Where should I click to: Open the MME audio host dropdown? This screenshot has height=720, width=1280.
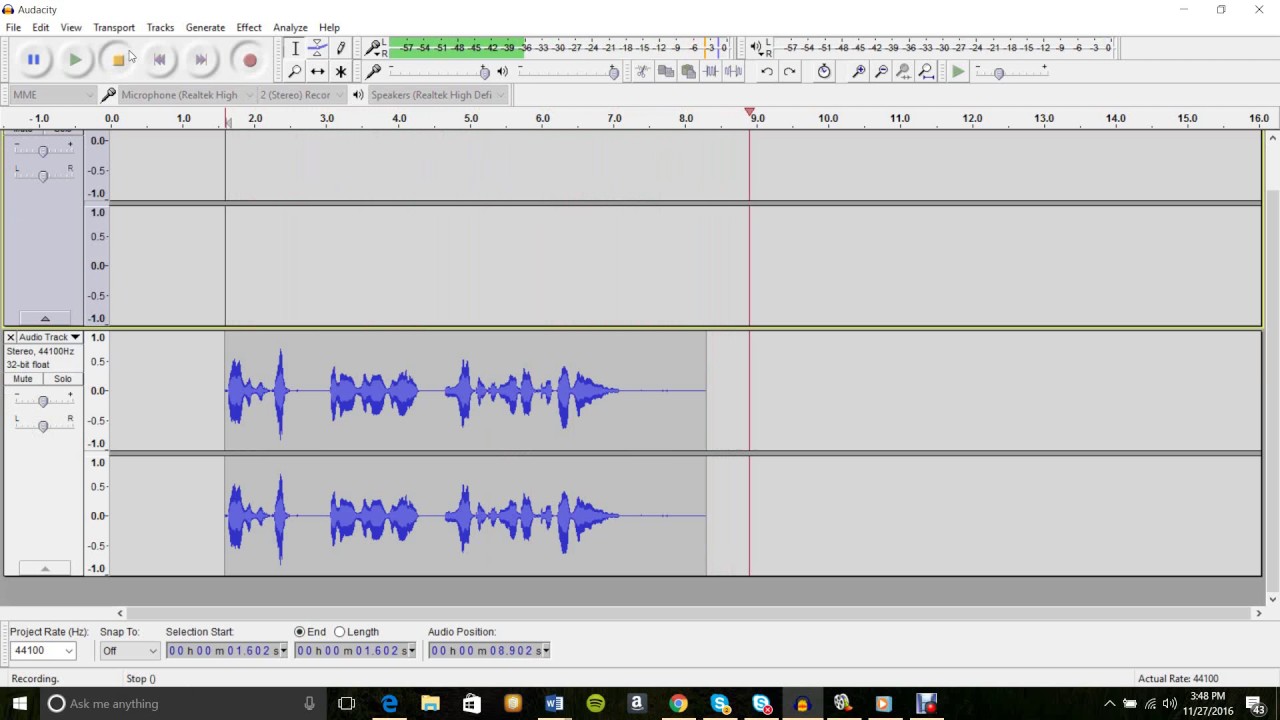click(52, 95)
